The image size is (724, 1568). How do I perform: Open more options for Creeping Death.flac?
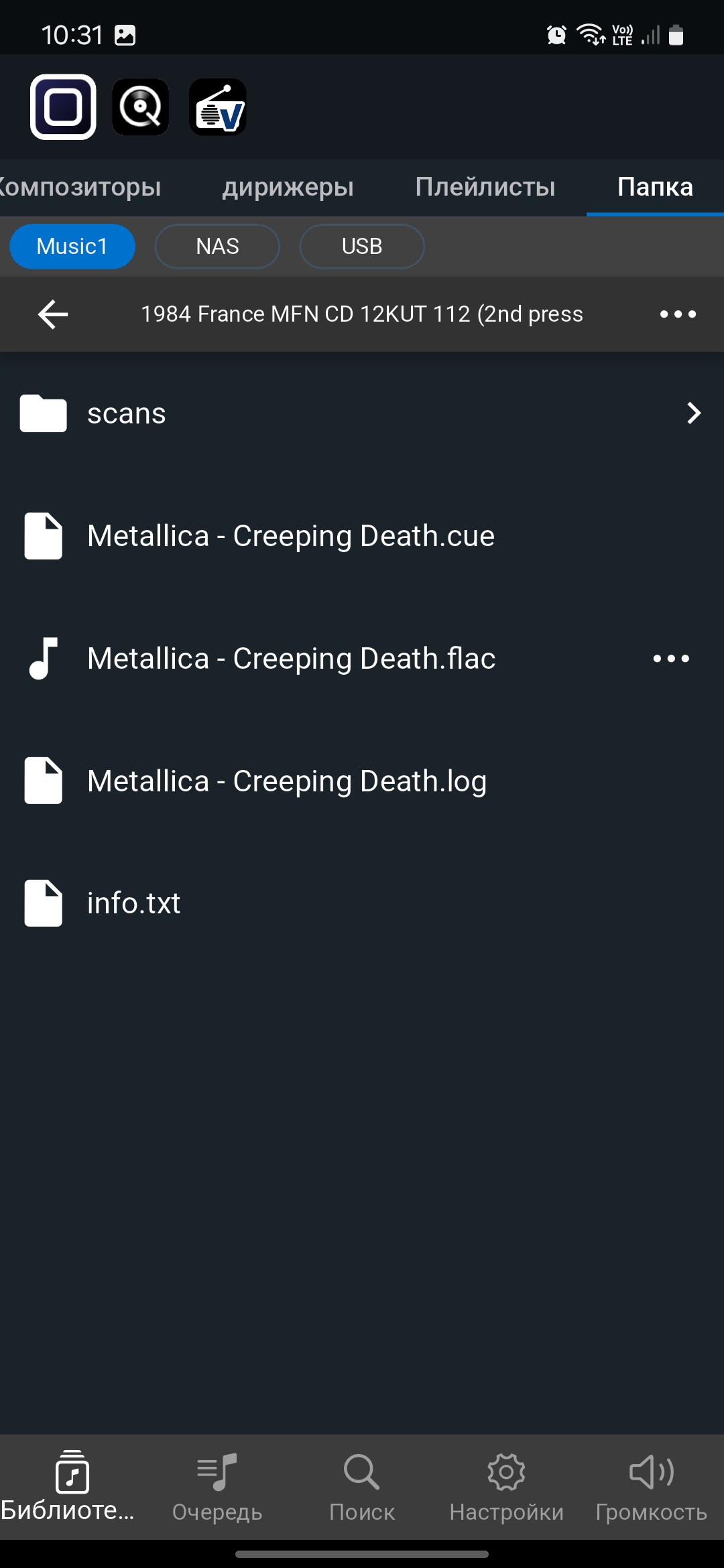coord(671,659)
